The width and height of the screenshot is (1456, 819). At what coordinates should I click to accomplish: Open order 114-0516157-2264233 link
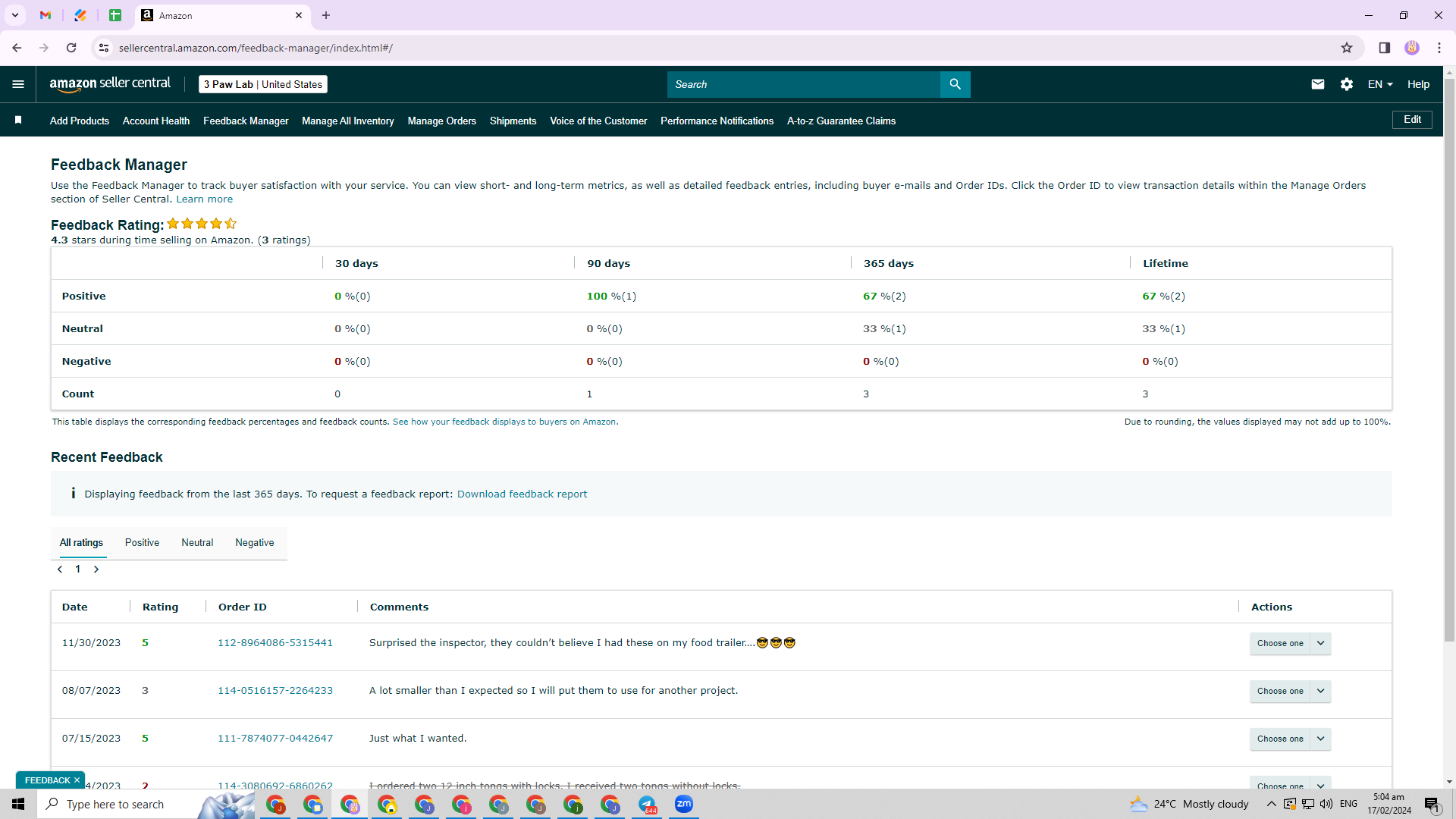tap(275, 691)
